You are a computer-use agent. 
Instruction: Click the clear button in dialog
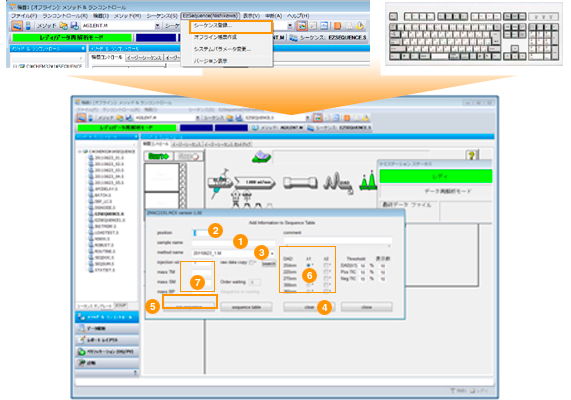(x=309, y=307)
